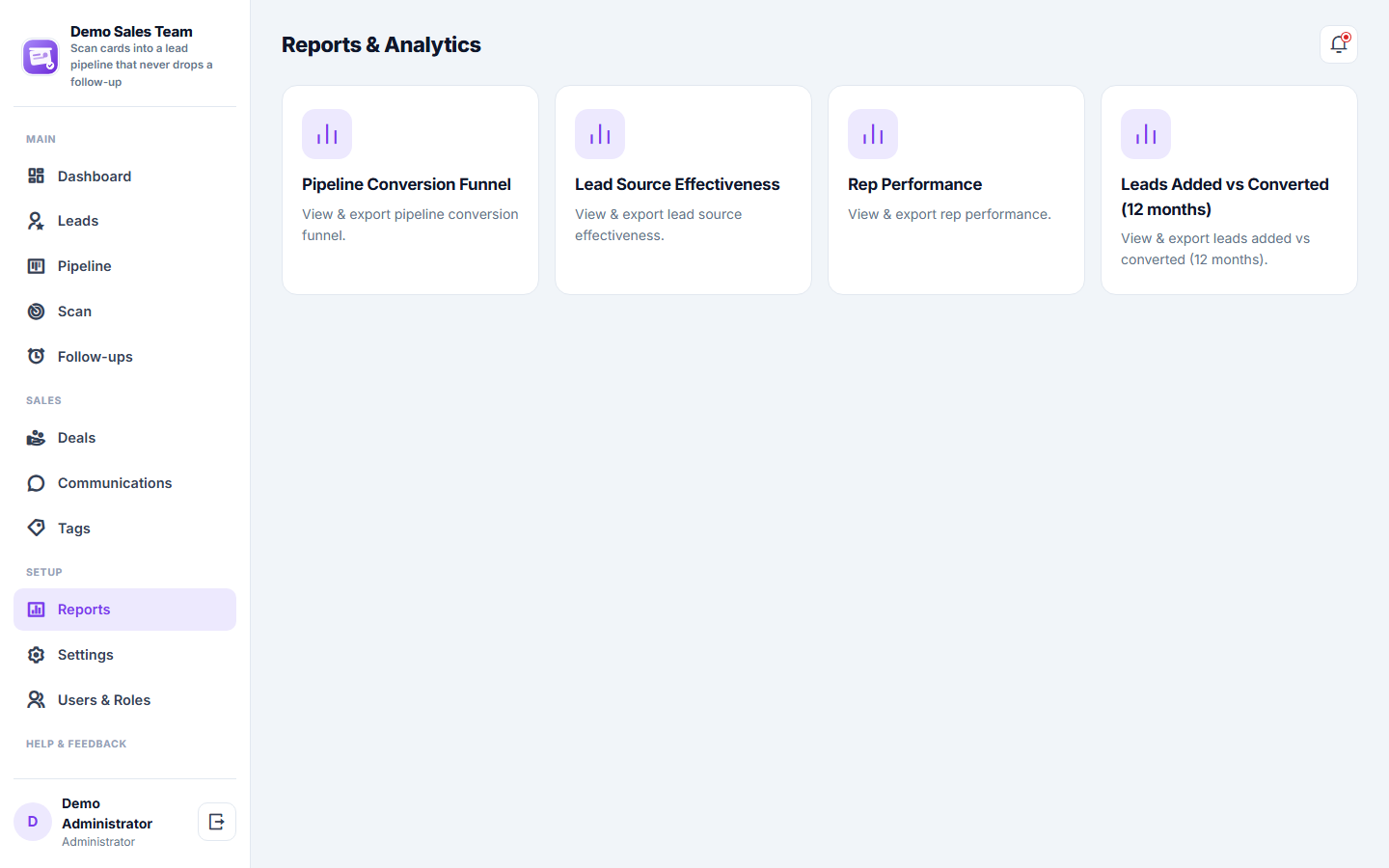Viewport: 1389px width, 868px height.
Task: Click the Reports & Analytics heading
Action: click(381, 44)
